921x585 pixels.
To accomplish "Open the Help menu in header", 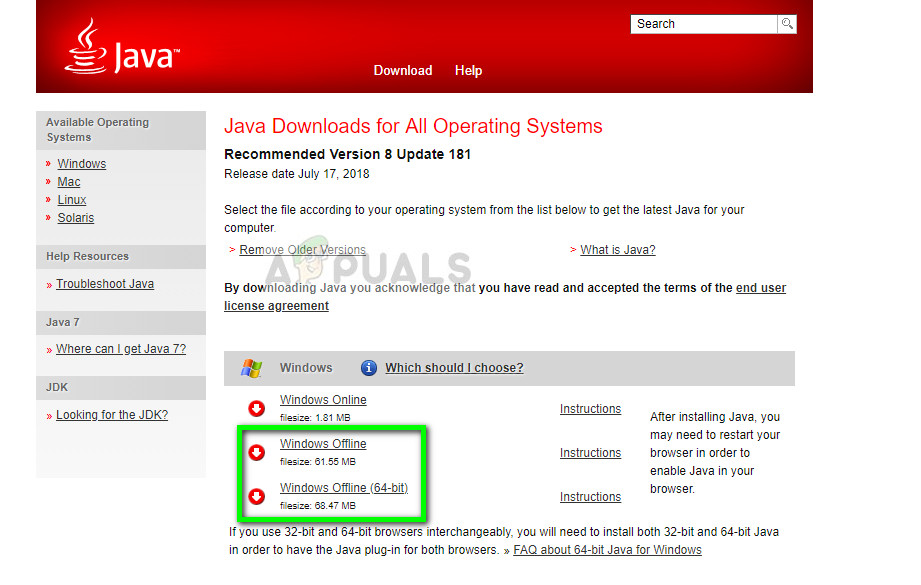I will [468, 70].
